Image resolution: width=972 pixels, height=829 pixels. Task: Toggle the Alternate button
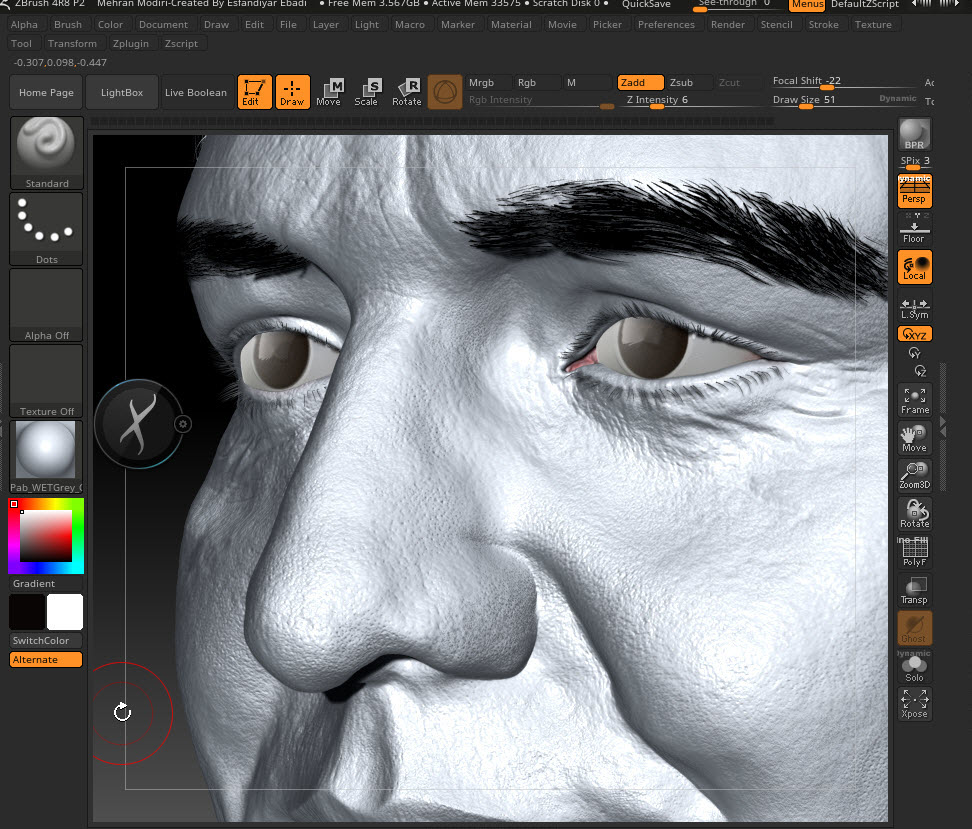click(x=46, y=660)
